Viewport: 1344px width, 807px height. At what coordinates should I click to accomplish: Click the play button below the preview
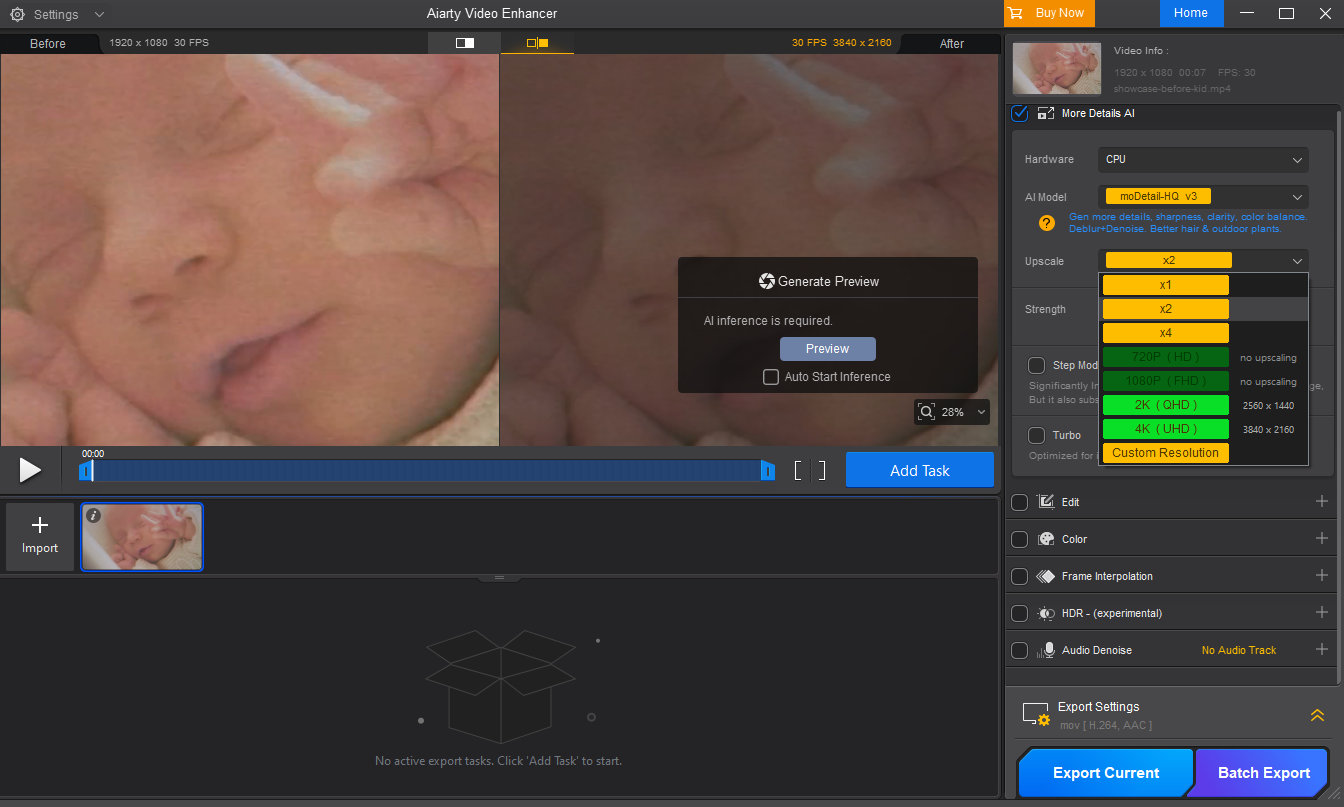click(x=30, y=470)
